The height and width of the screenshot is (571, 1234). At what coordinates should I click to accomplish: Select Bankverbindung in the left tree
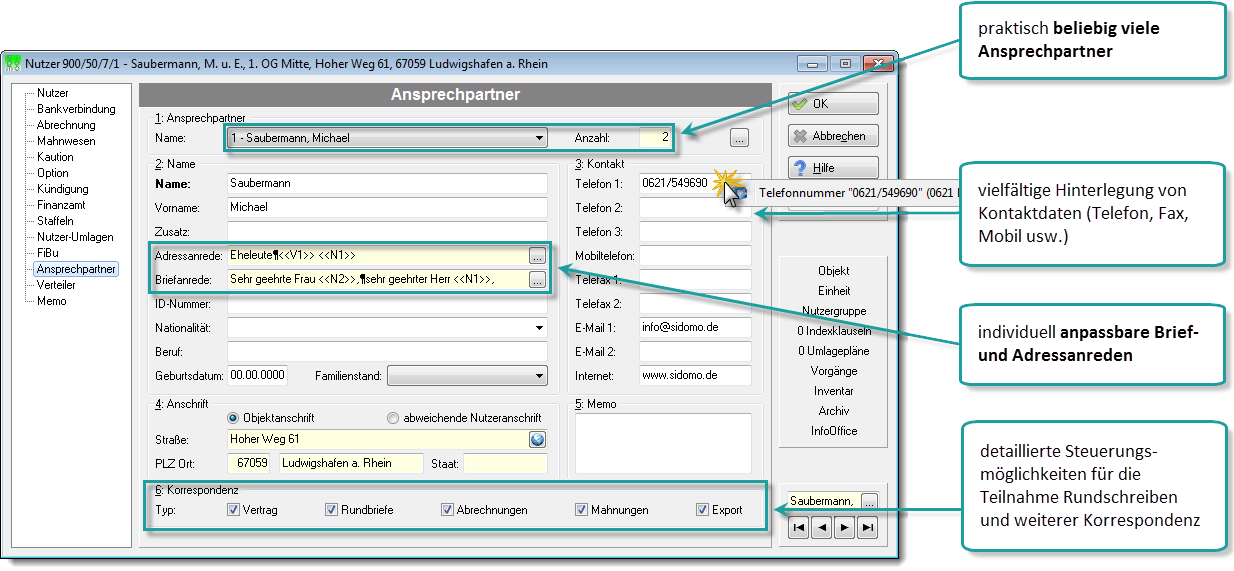76,109
